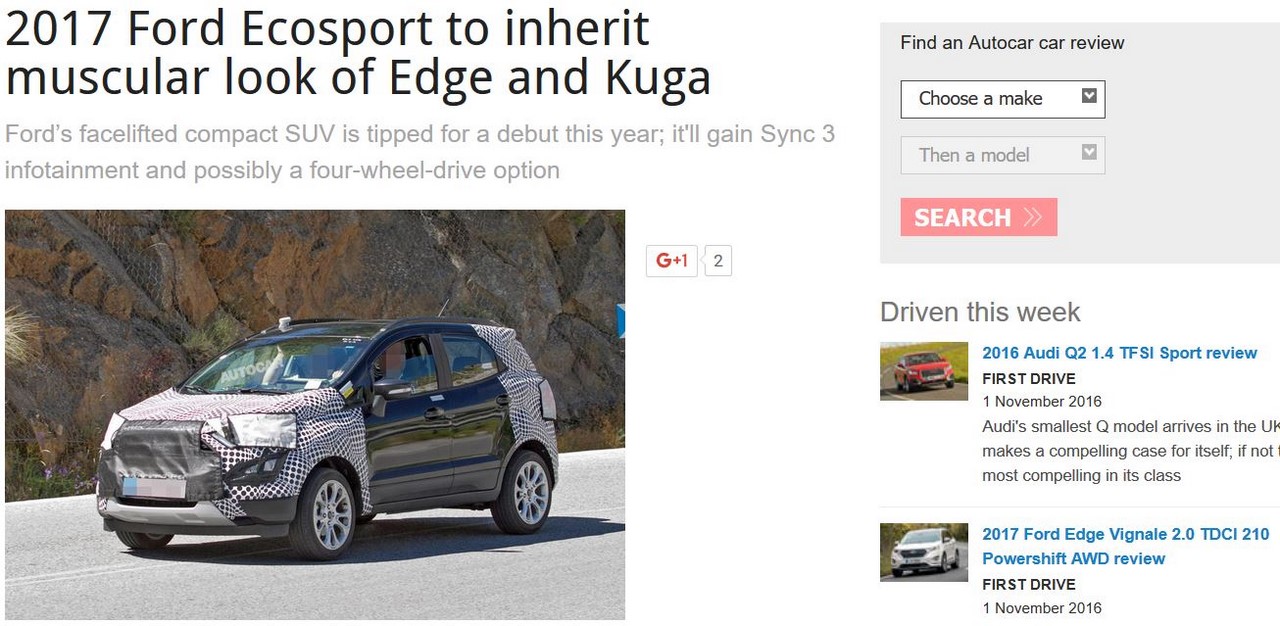This screenshot has height=626, width=1280.
Task: Click the +1 count bubble showing 2
Action: [718, 261]
